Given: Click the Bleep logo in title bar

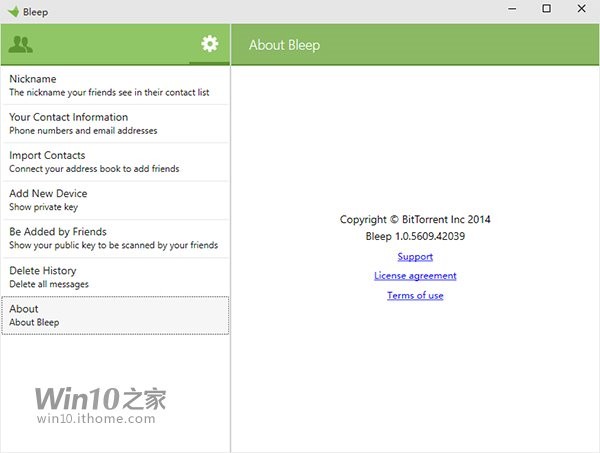Looking at the screenshot, I should pyautogui.click(x=13, y=11).
